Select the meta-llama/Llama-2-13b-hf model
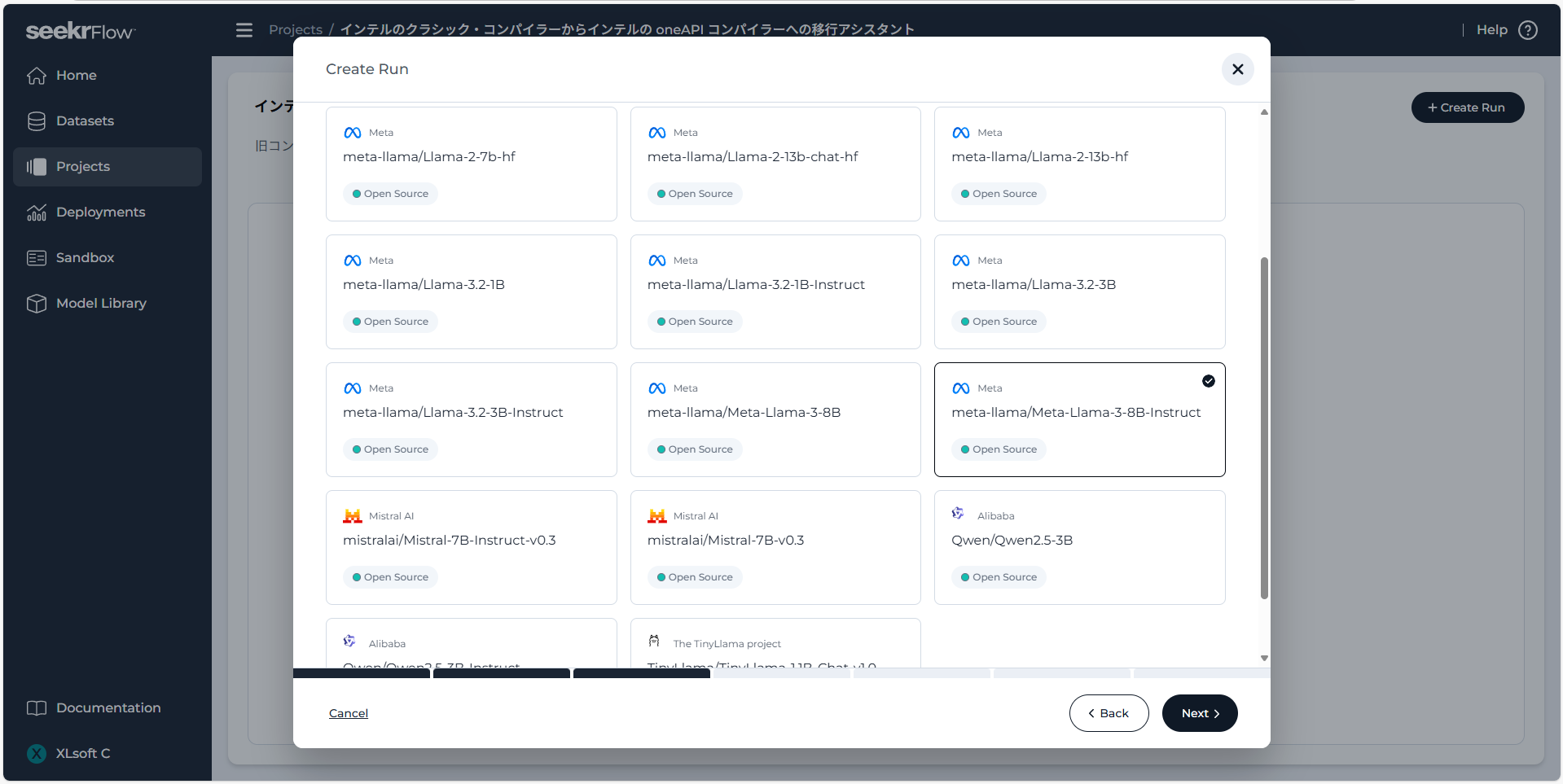This screenshot has height=784, width=1563. (x=1079, y=164)
